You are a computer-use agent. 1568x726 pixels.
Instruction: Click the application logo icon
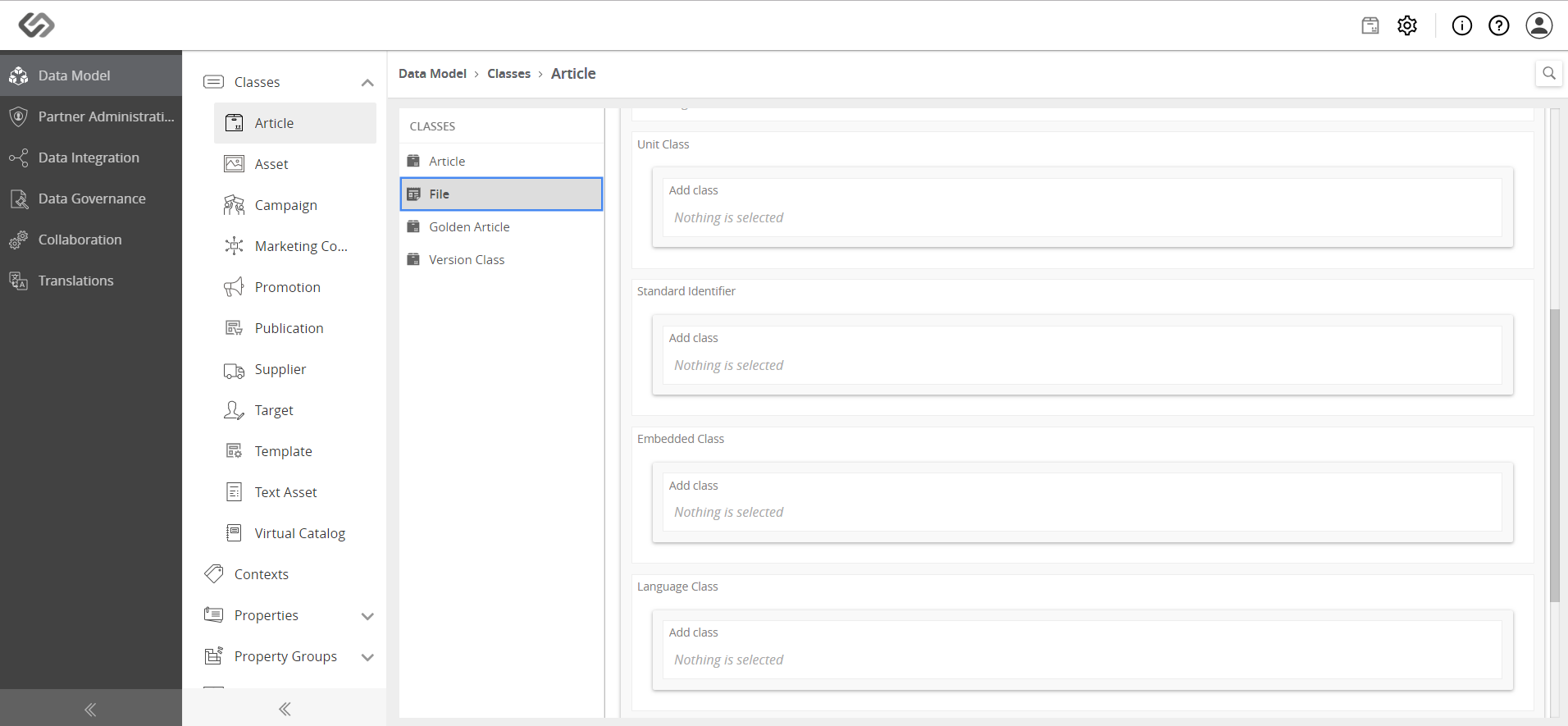pos(36,25)
